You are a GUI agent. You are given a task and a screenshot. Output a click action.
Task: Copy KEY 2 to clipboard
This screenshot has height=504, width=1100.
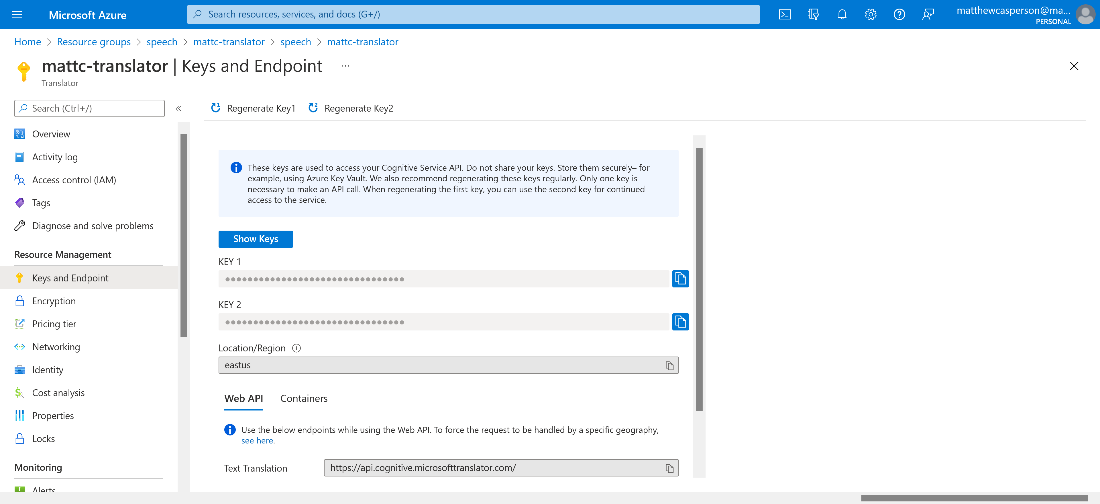pos(680,321)
